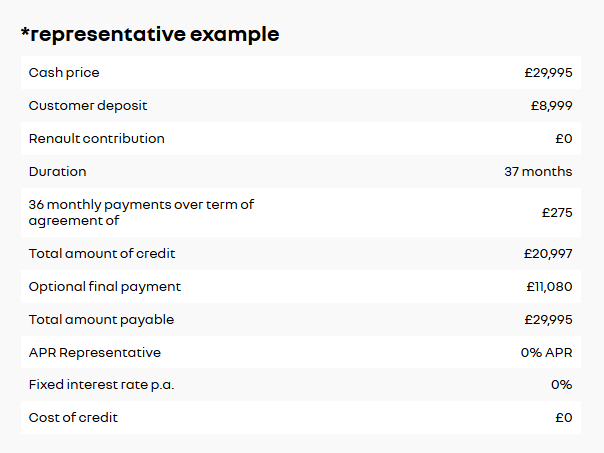
Task: Click the 0% APR value
Action: (x=546, y=352)
